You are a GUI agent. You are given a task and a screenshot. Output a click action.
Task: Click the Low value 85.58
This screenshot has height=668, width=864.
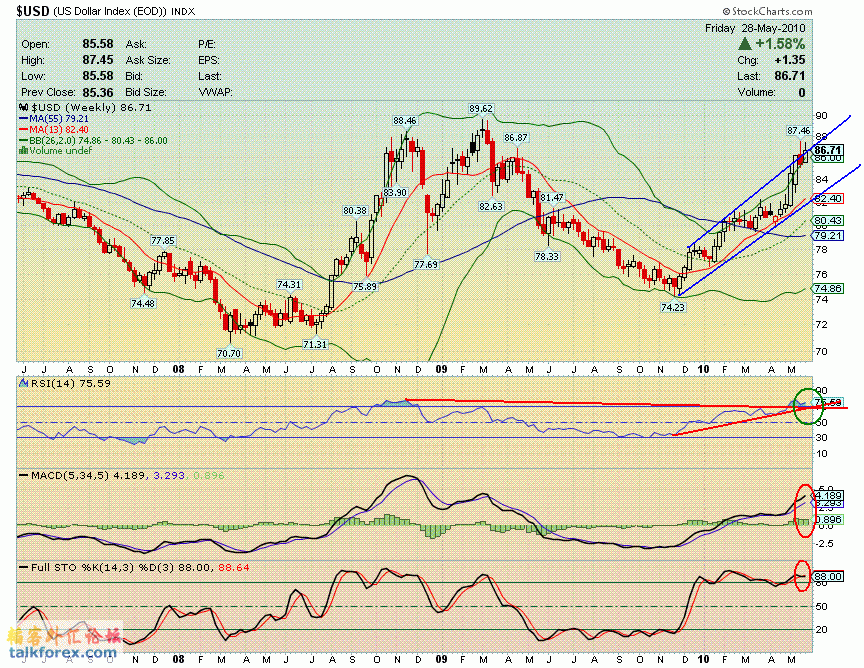[98, 76]
